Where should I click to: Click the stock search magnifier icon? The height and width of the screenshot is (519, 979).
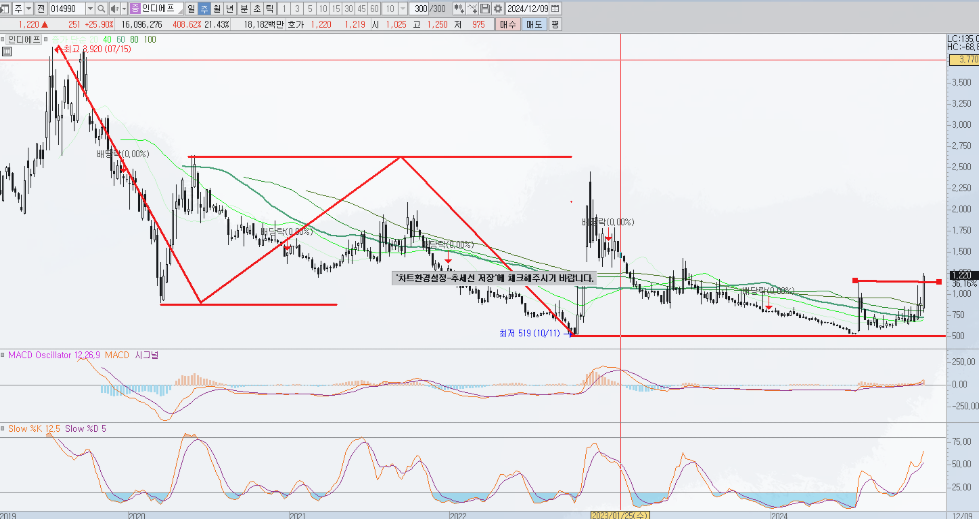(x=101, y=9)
